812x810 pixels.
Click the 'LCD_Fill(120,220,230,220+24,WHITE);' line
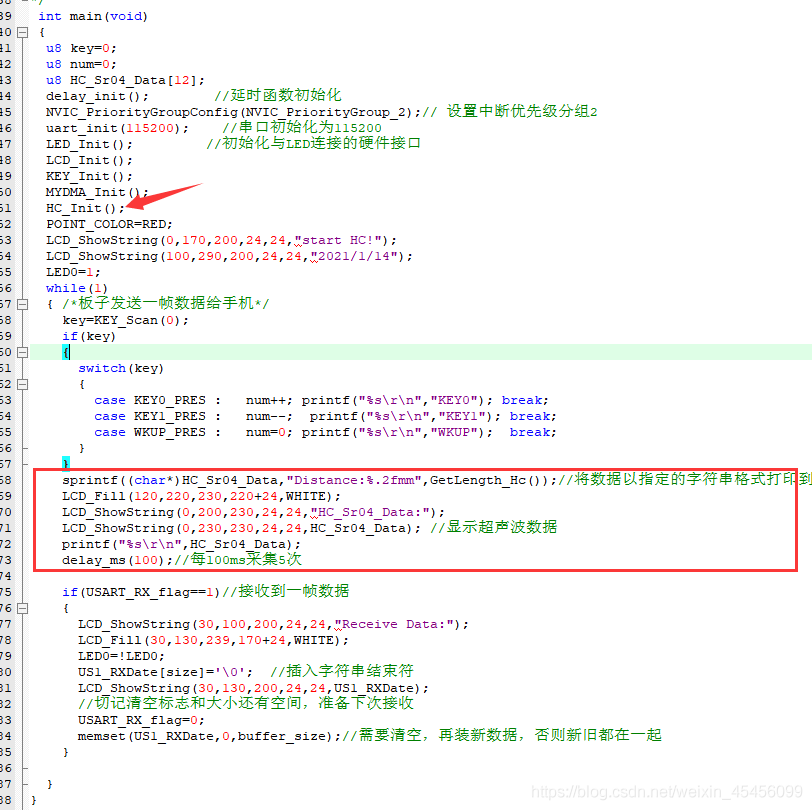(x=201, y=497)
